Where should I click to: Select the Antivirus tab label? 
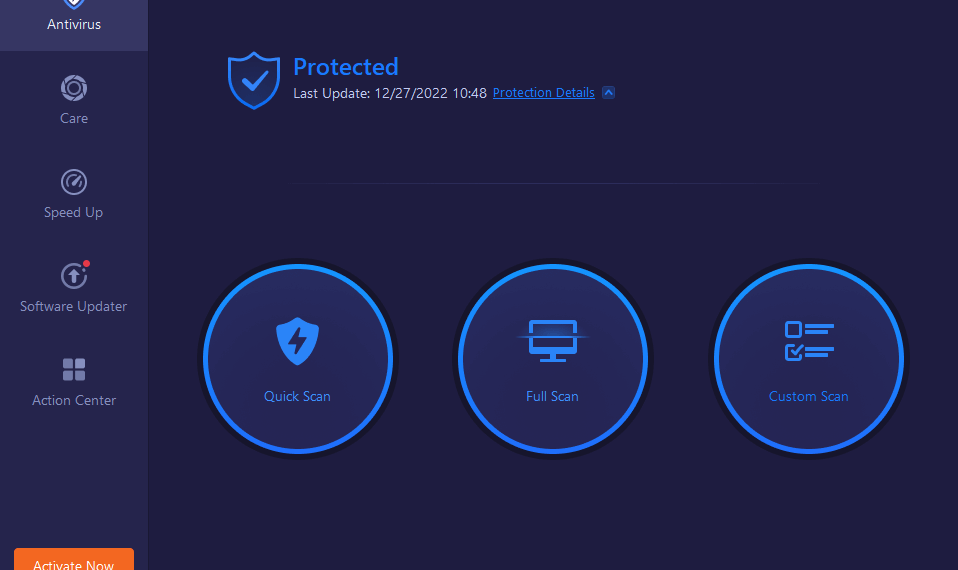[74, 24]
